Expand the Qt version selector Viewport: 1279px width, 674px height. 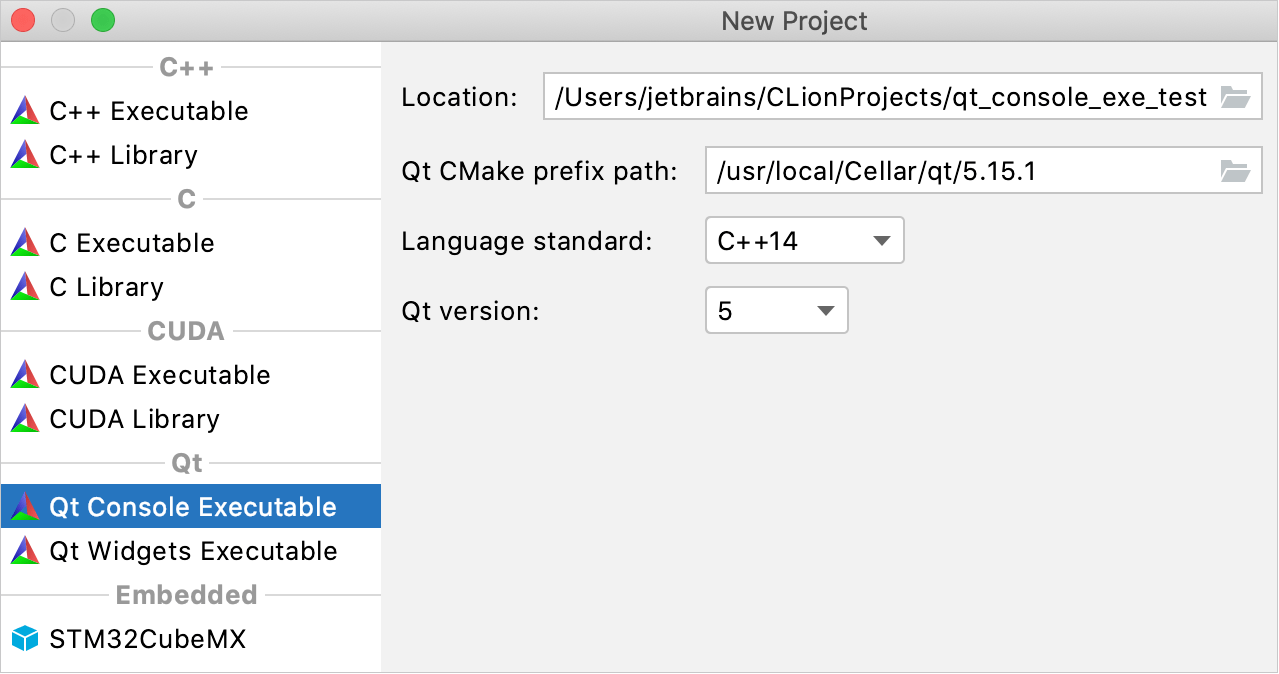(827, 310)
